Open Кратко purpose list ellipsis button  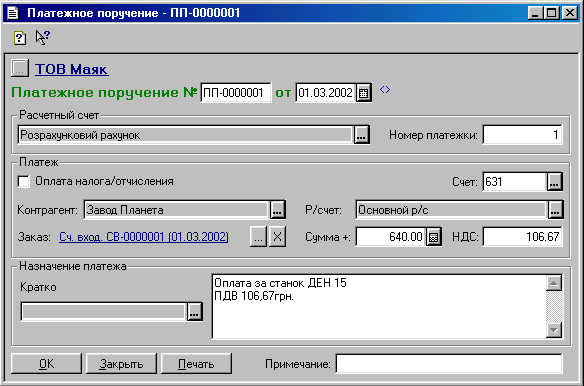(x=194, y=311)
